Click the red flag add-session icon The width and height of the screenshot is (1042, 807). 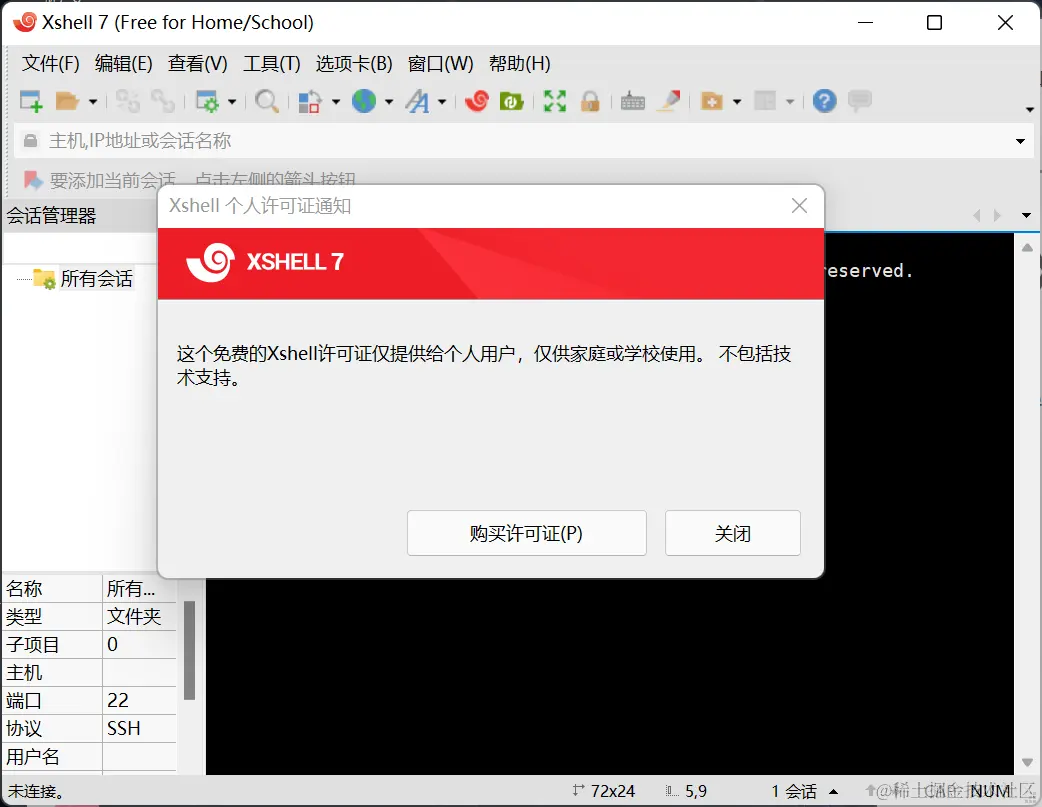click(x=33, y=180)
